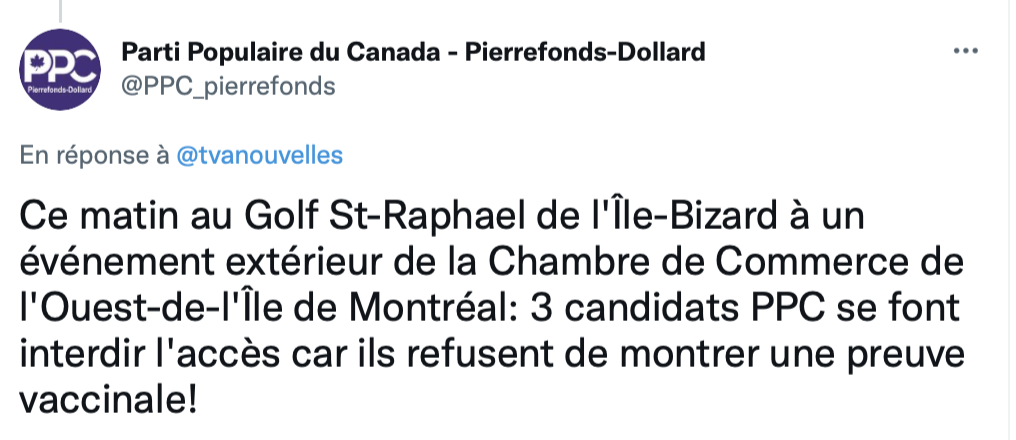The height and width of the screenshot is (440, 1016).
Task: Click '3 candidats PPC' in the tweet
Action: (x=677, y=308)
